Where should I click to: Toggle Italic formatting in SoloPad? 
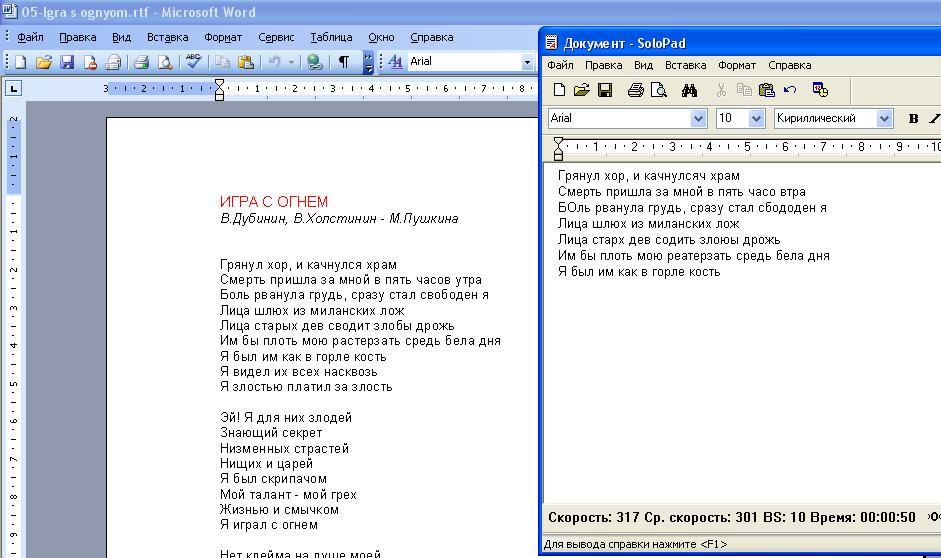click(x=934, y=118)
